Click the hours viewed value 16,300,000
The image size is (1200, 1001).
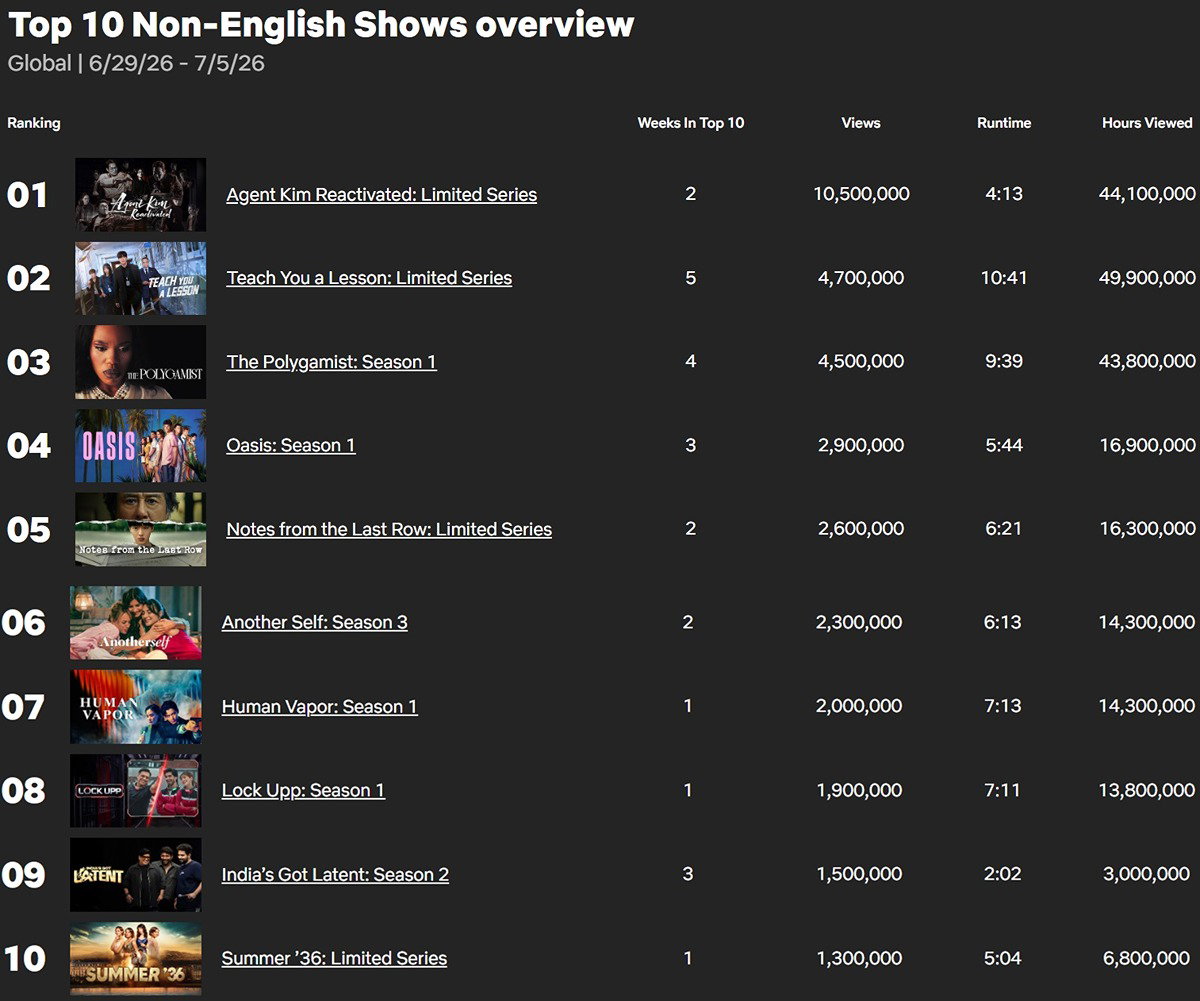pyautogui.click(x=1147, y=528)
